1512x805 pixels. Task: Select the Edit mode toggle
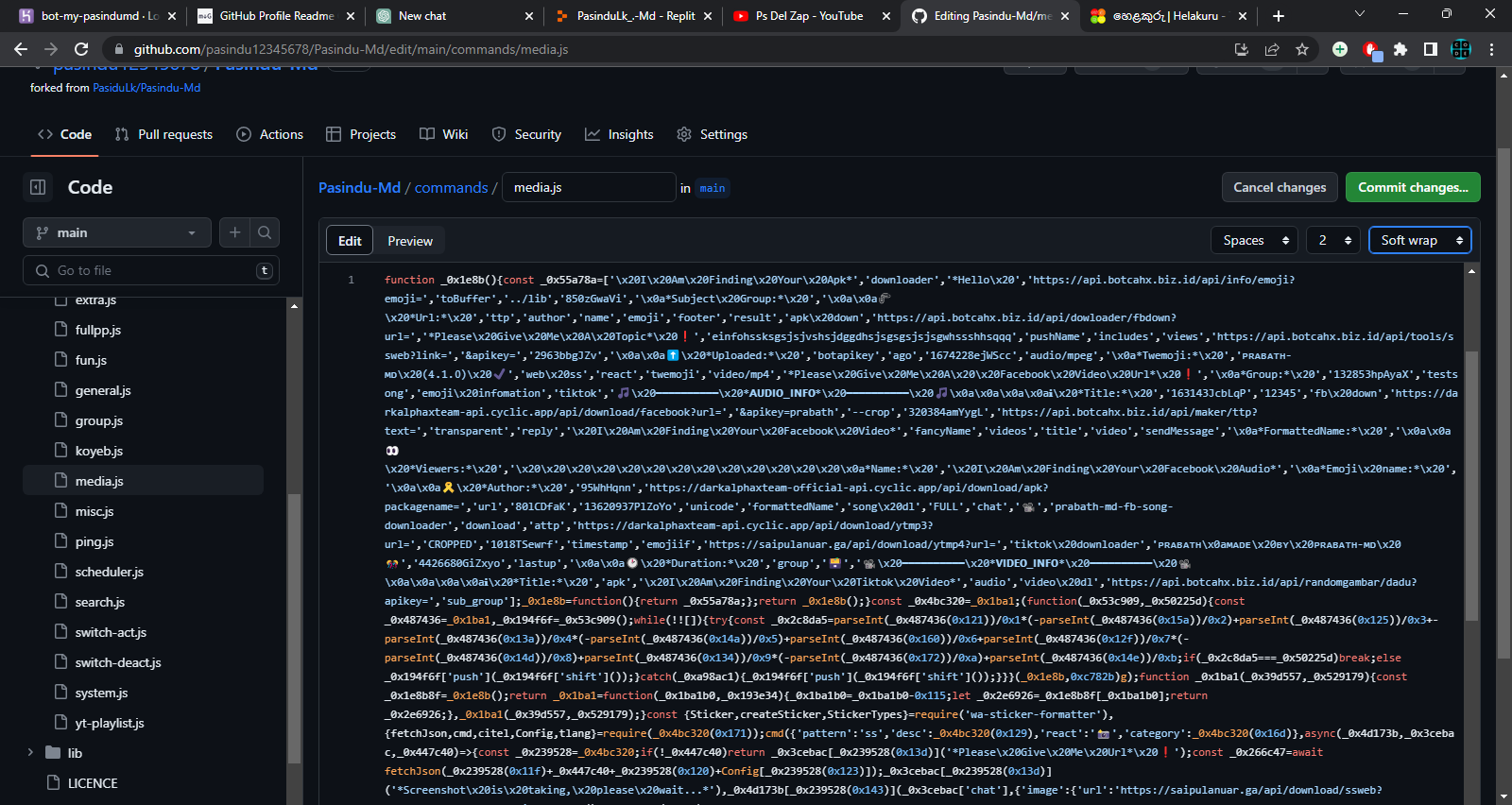pyautogui.click(x=350, y=241)
